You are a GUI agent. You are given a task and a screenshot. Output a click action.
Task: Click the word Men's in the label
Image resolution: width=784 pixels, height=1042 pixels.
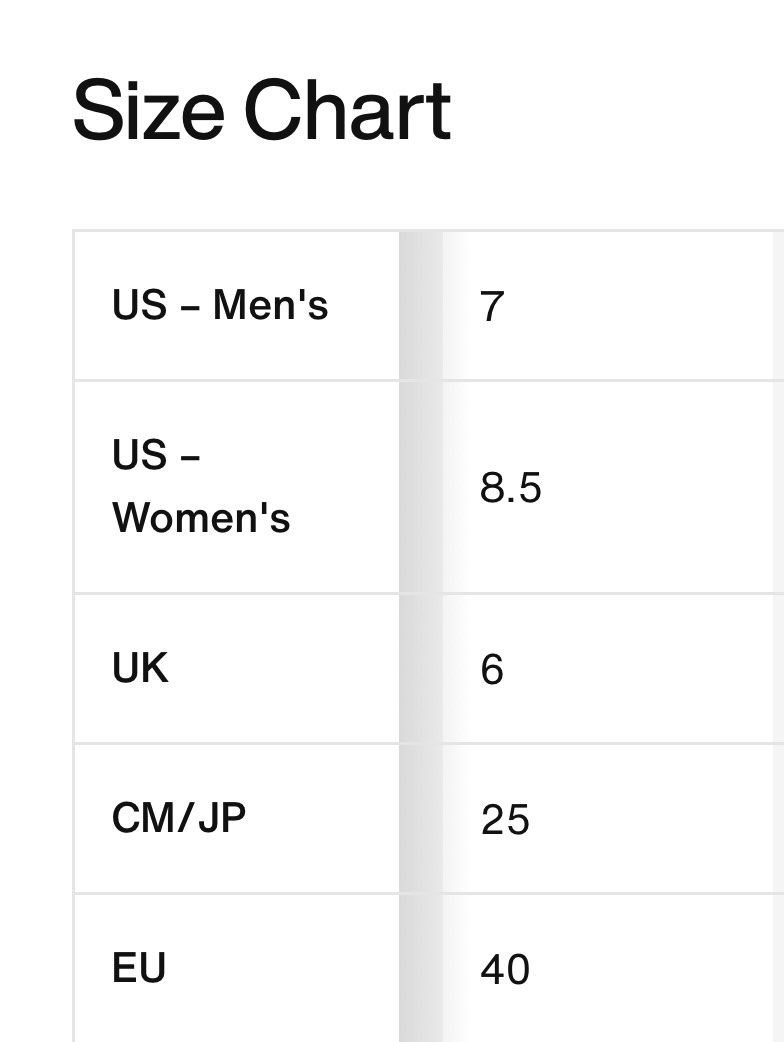270,305
